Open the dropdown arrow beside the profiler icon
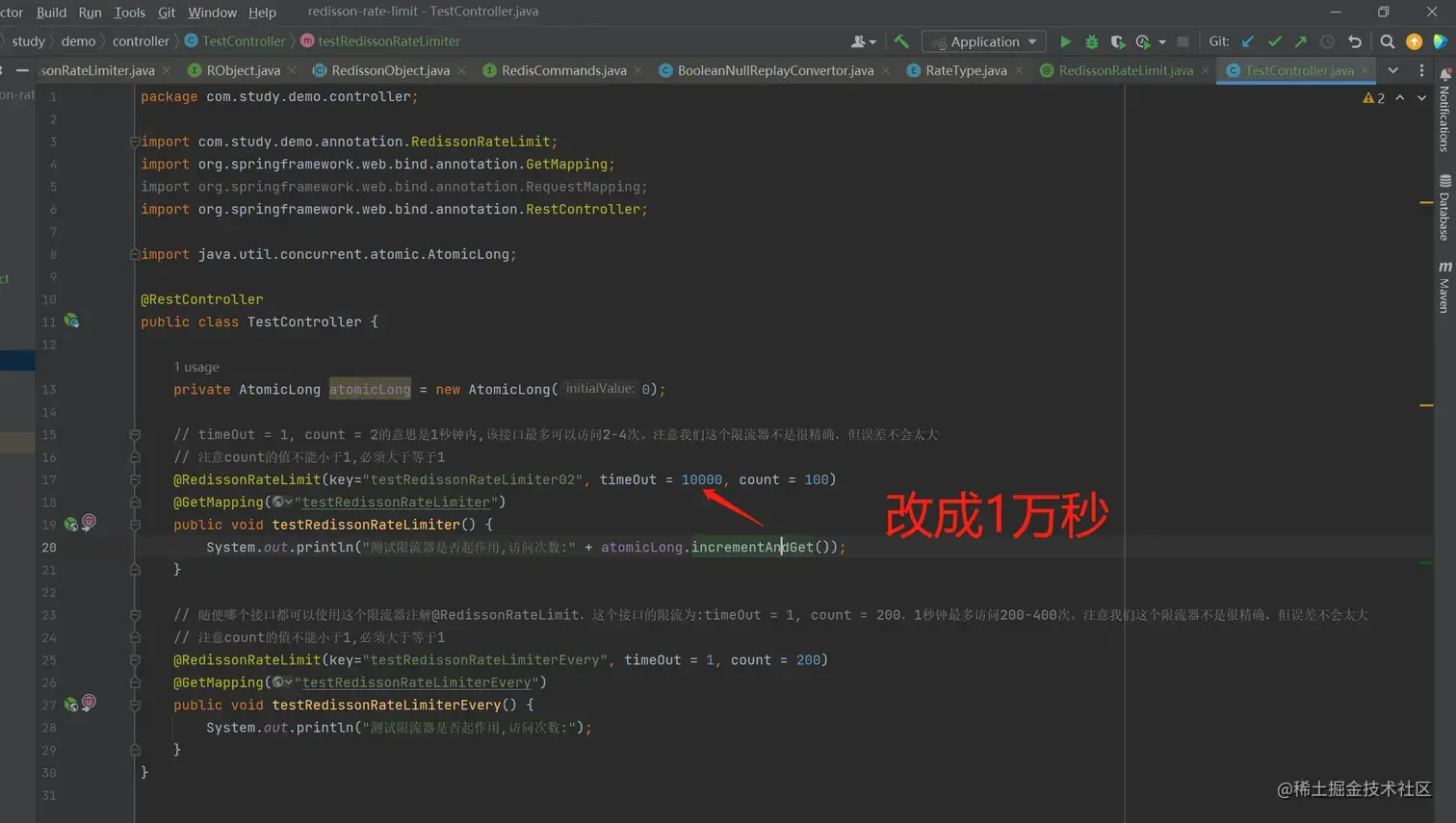 coord(1162,42)
